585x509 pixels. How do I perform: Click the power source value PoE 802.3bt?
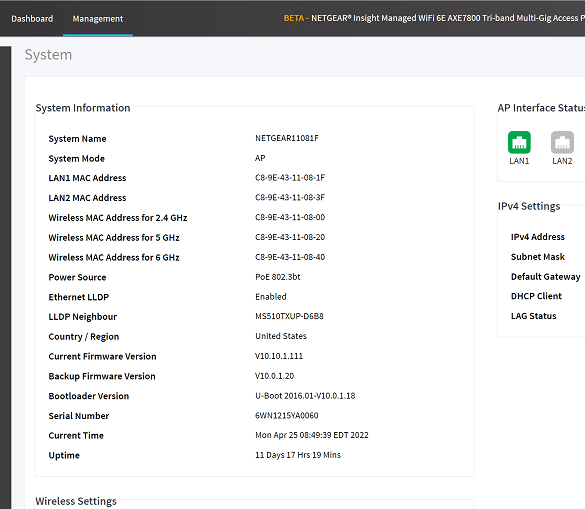(x=278, y=277)
